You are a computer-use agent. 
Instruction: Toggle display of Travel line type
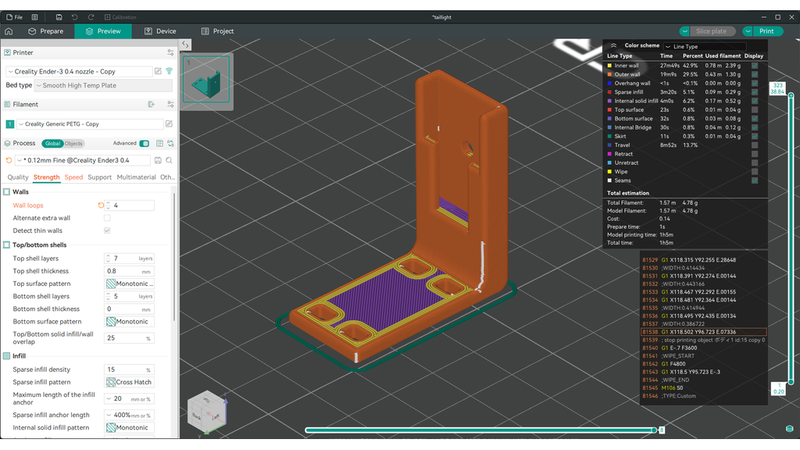tap(754, 145)
